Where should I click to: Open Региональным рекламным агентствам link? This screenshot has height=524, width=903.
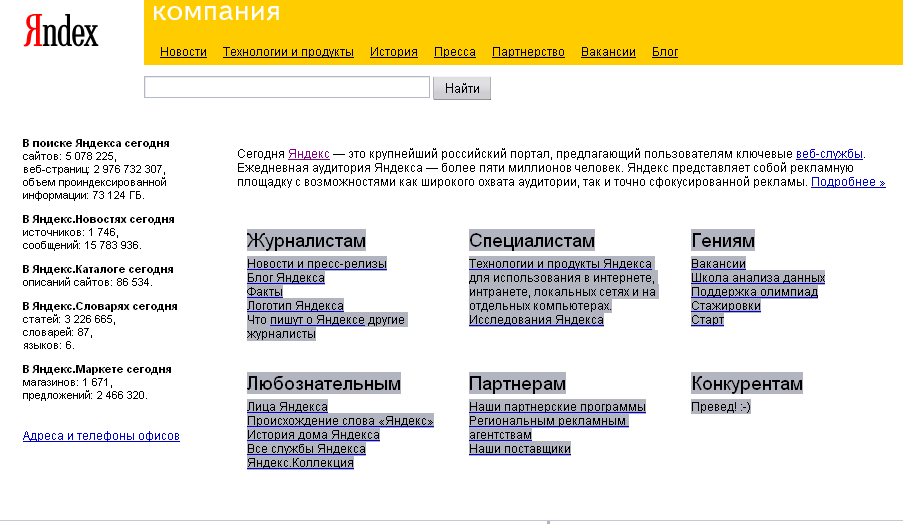point(548,427)
